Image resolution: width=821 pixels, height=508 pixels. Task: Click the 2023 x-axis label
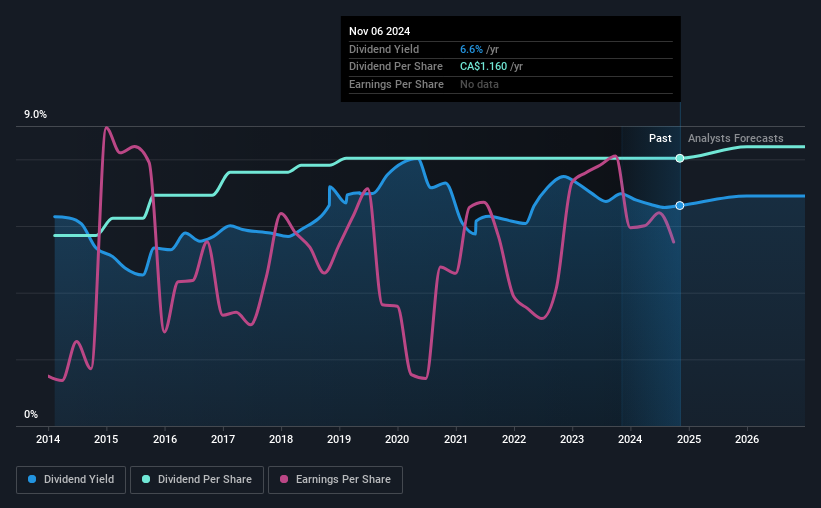point(572,439)
